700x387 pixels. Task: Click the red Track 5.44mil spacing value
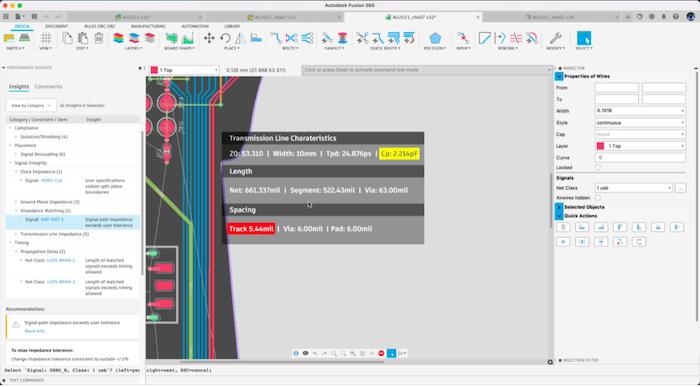251,229
